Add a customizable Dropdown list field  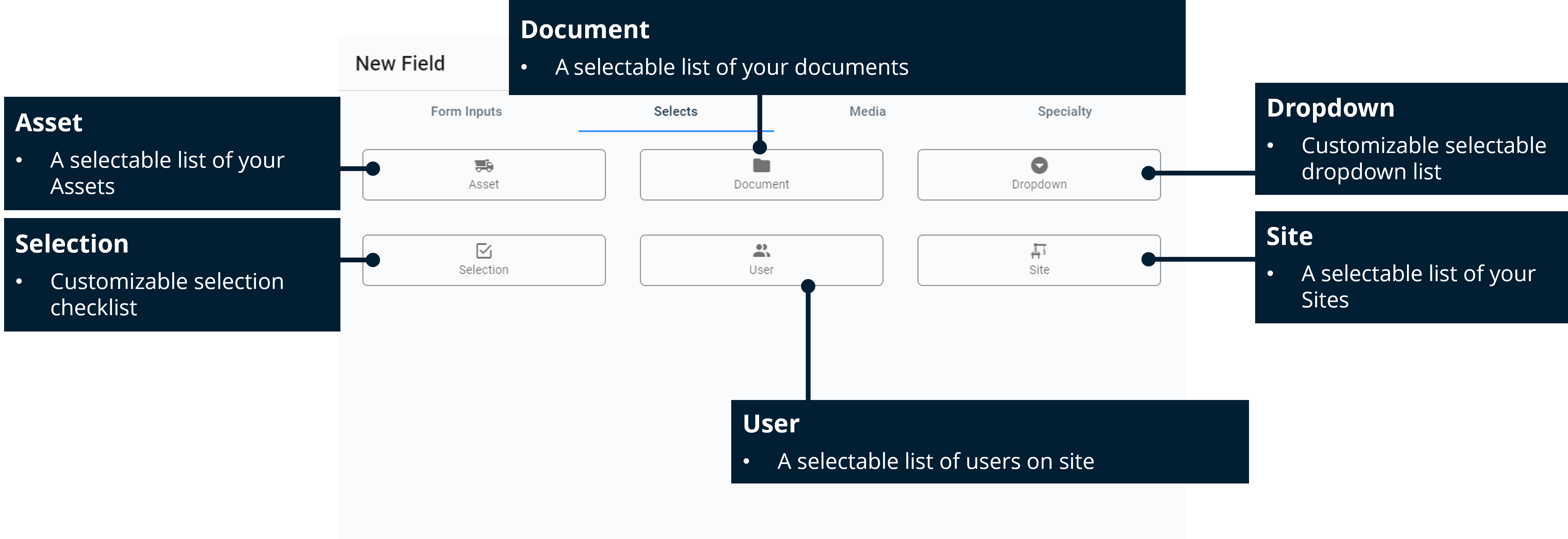click(1038, 175)
